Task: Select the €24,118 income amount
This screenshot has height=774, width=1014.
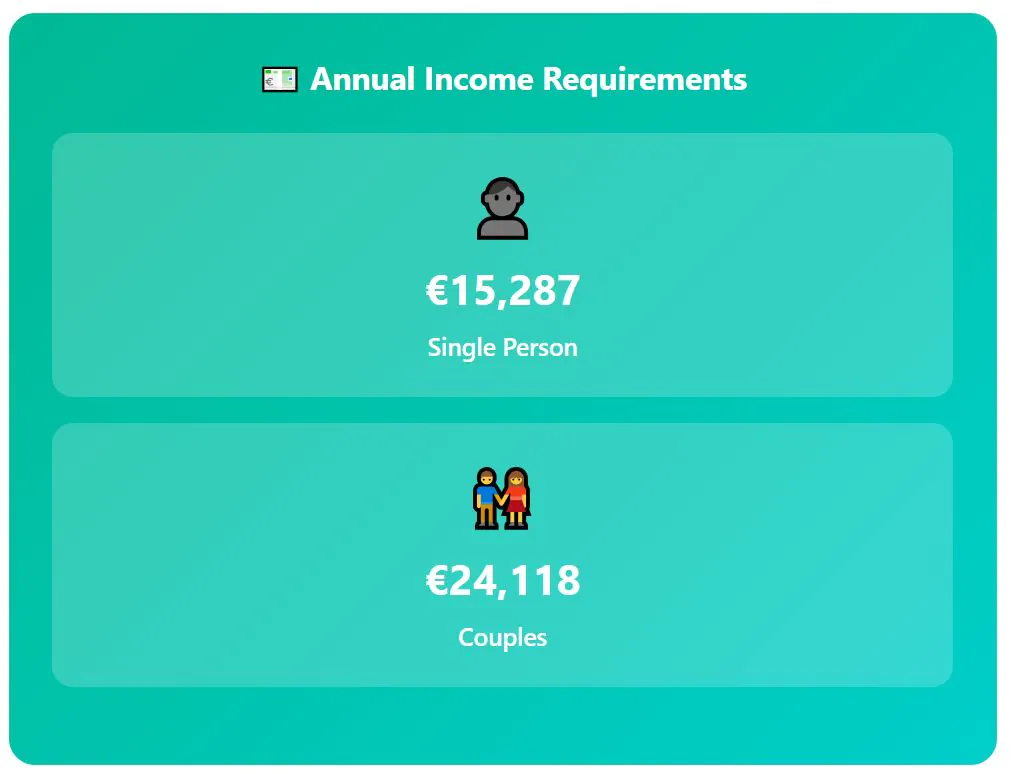Action: click(503, 581)
